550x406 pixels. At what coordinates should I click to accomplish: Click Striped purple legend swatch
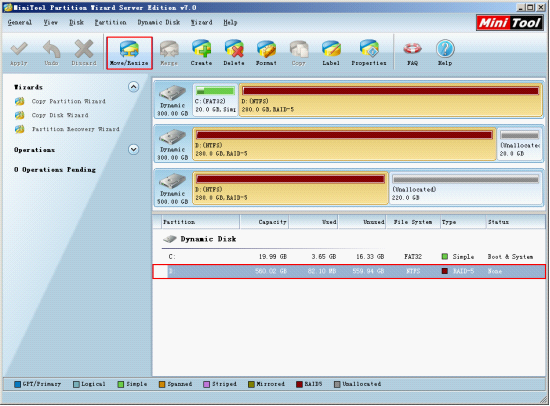point(206,384)
